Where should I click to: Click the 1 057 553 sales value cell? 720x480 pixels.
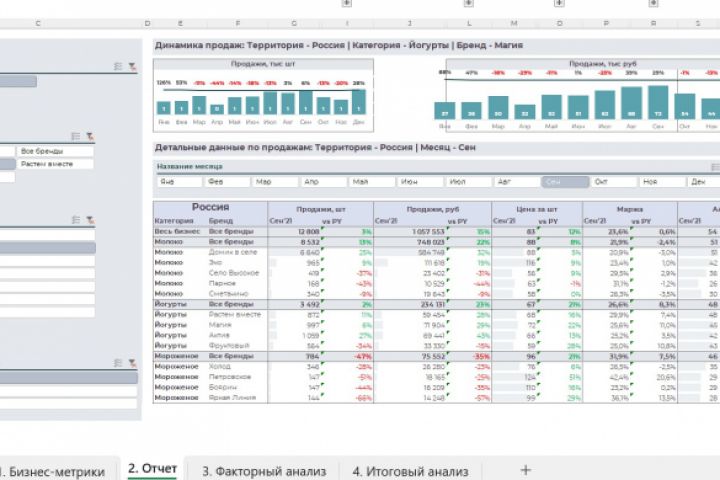click(x=428, y=232)
